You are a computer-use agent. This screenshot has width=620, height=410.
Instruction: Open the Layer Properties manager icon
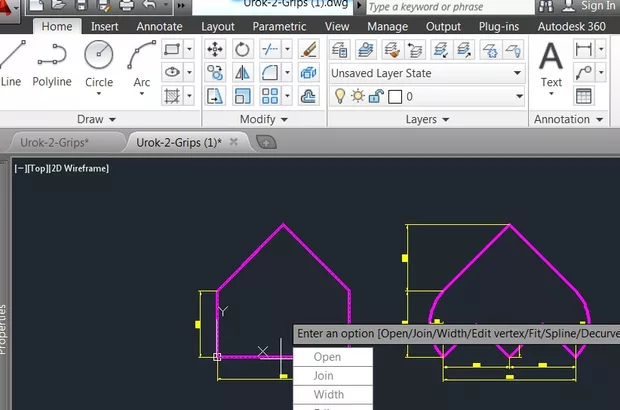[x=339, y=49]
